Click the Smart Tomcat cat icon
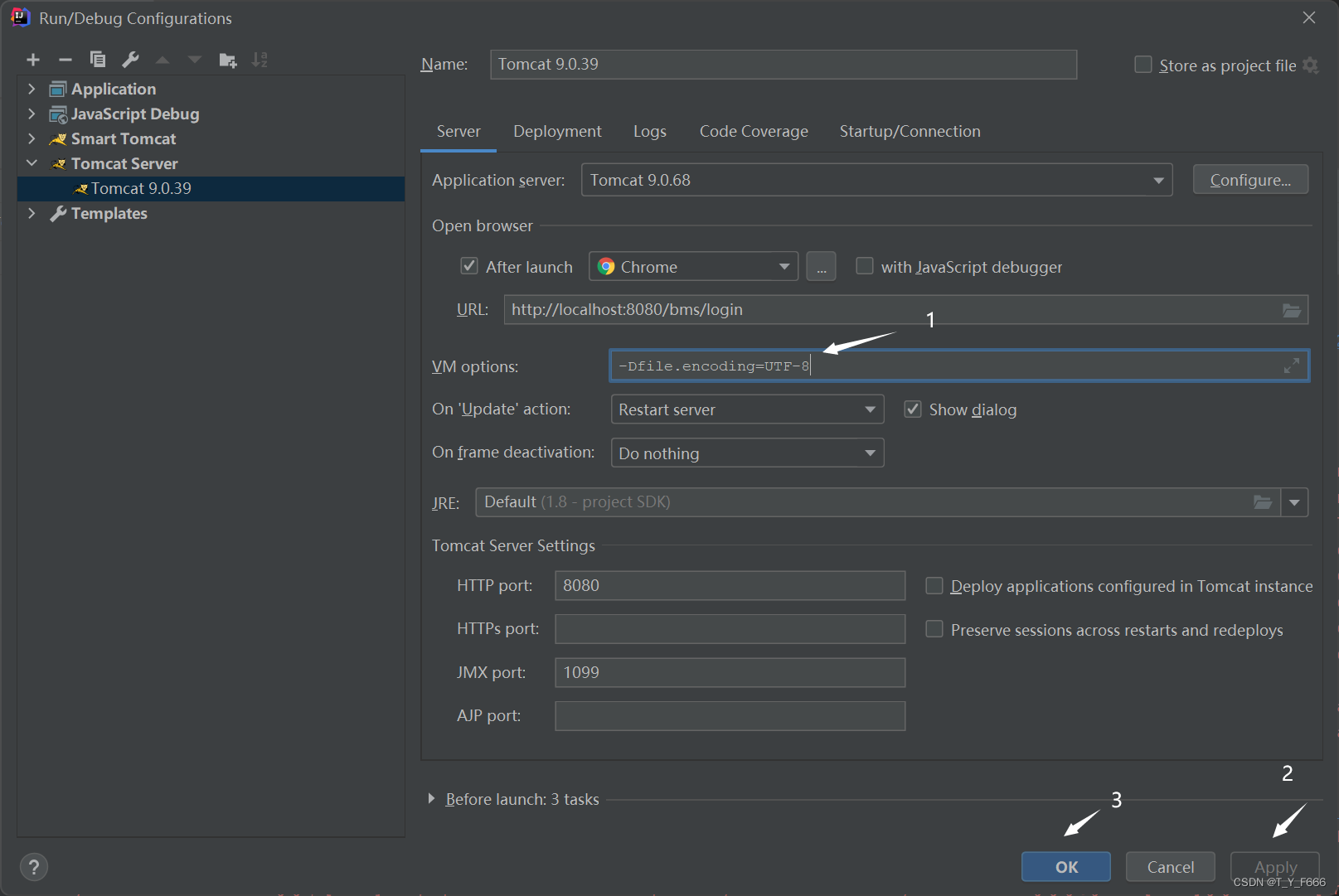1339x896 pixels. [58, 139]
